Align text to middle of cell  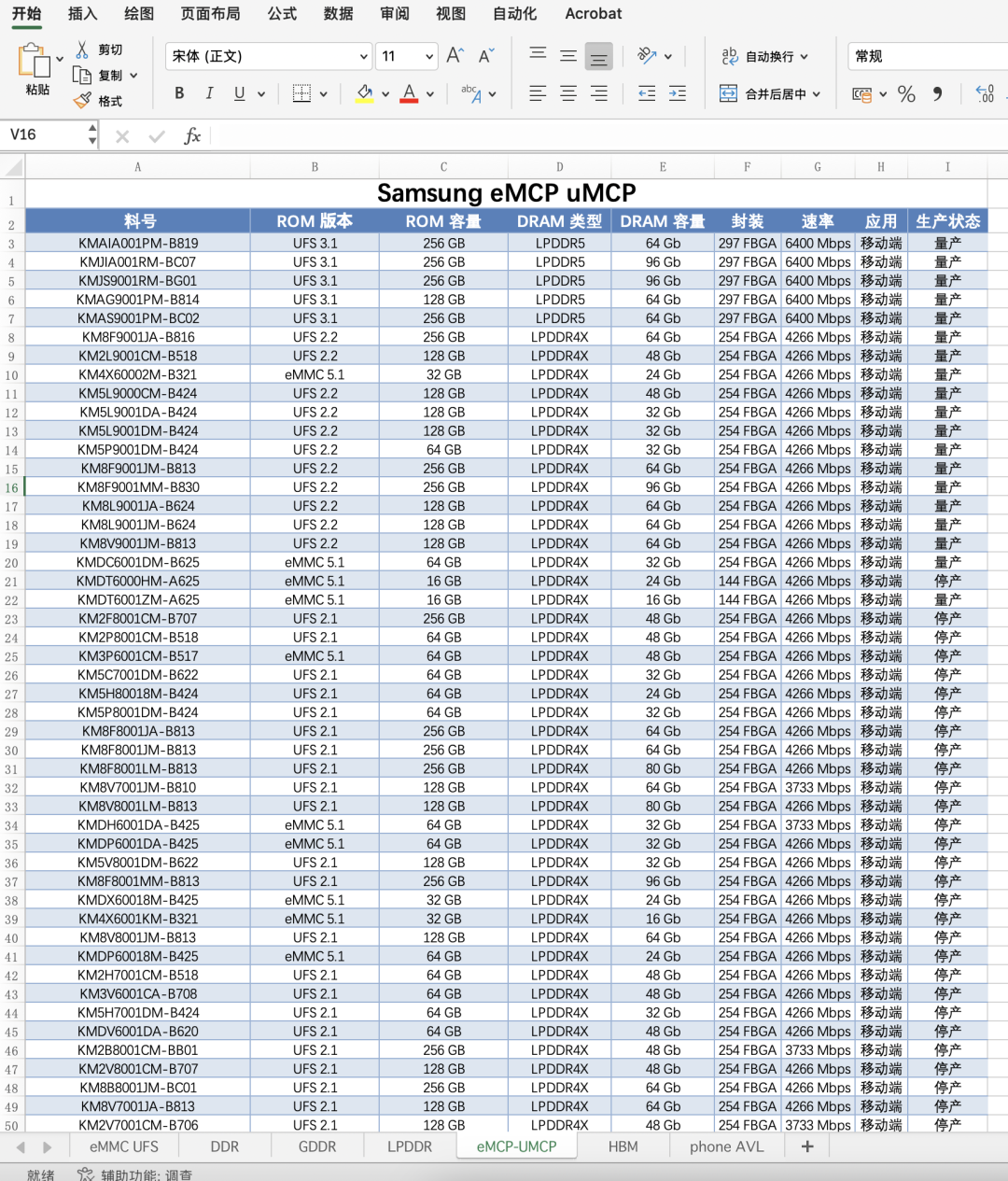pos(568,56)
